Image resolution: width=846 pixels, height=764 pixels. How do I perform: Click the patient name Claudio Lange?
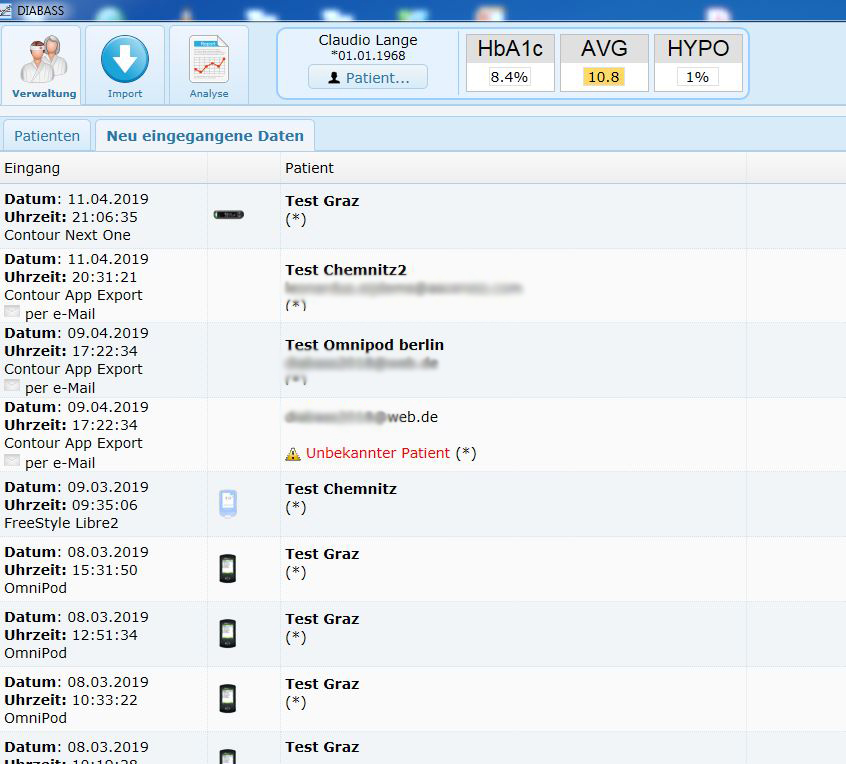click(368, 40)
